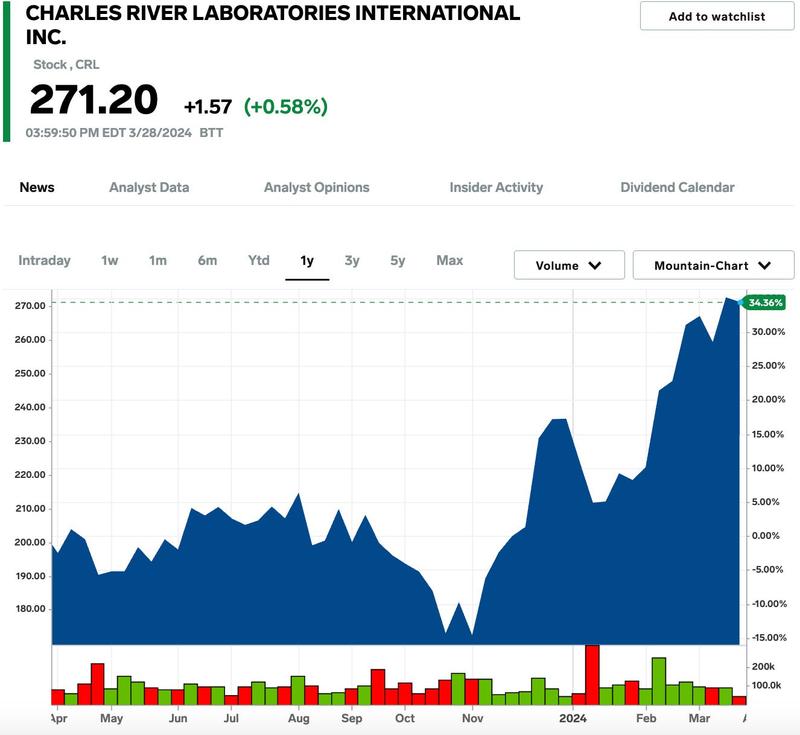
Task: Click the 270.00 price axis label
Action: click(30, 306)
